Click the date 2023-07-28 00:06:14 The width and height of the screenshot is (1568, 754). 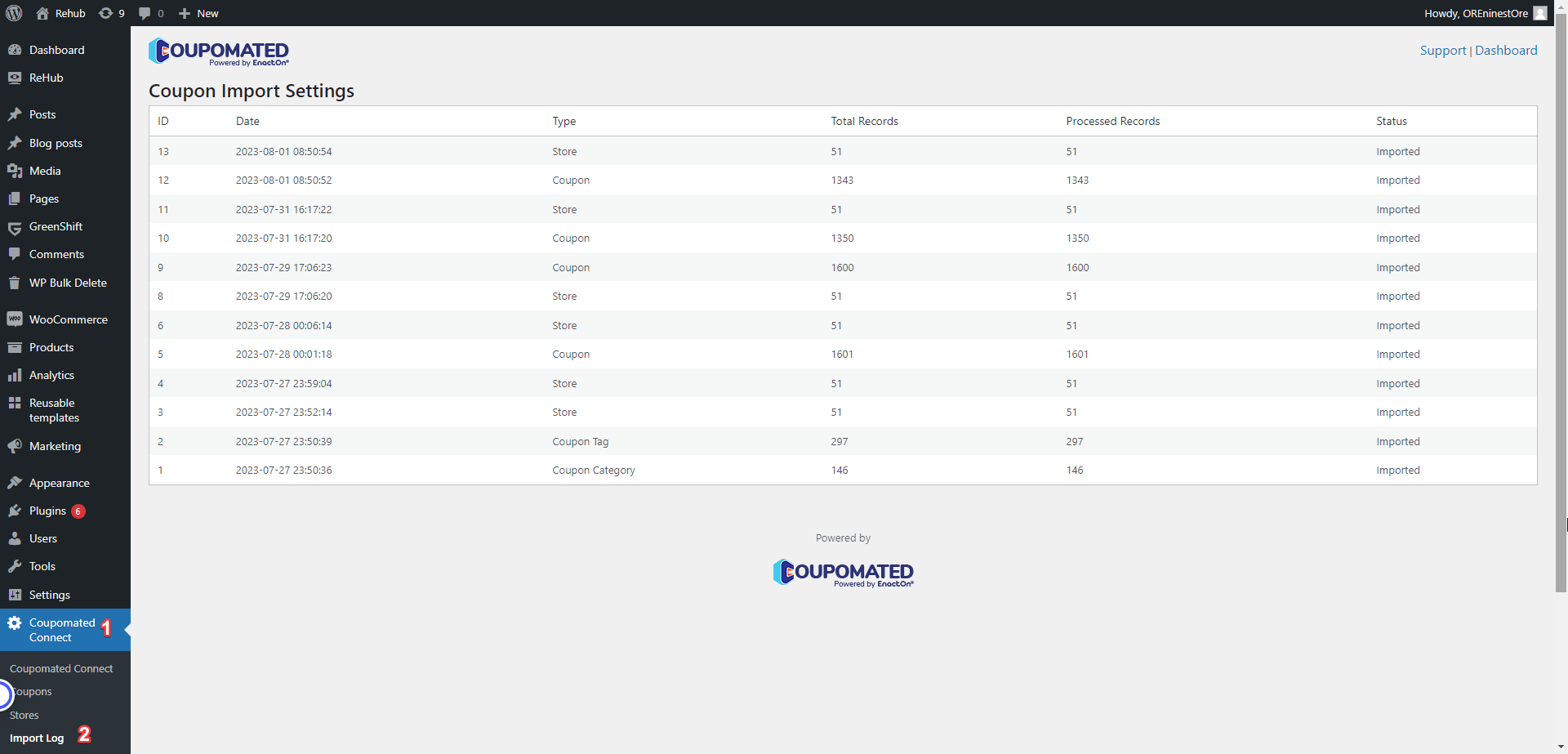283,325
